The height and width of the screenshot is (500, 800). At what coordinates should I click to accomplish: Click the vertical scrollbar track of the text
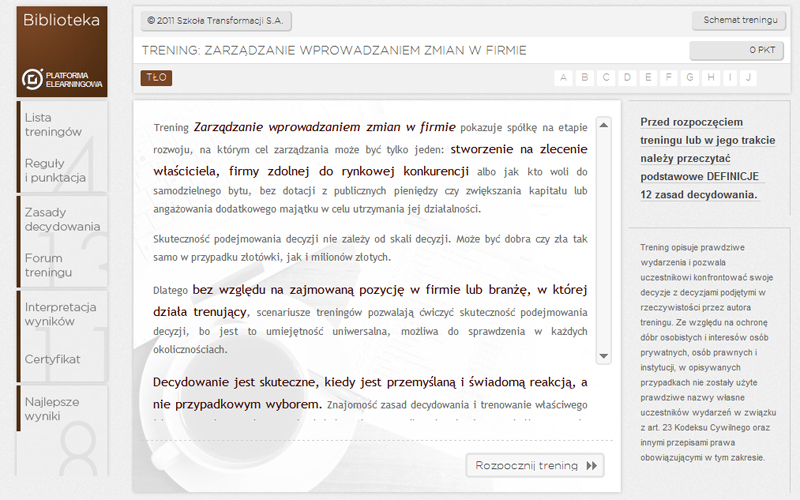click(604, 240)
